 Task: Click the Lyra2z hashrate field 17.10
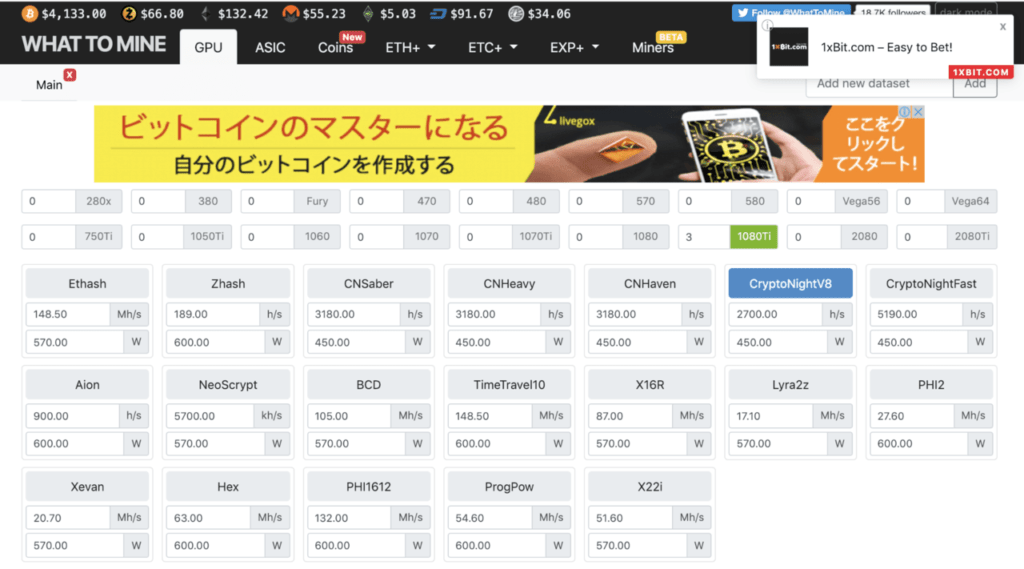click(771, 415)
